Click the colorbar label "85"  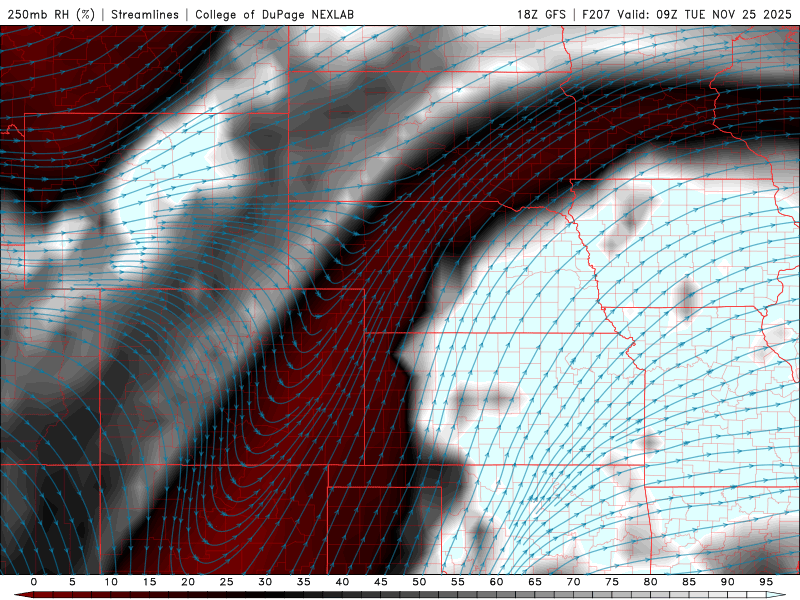689,582
